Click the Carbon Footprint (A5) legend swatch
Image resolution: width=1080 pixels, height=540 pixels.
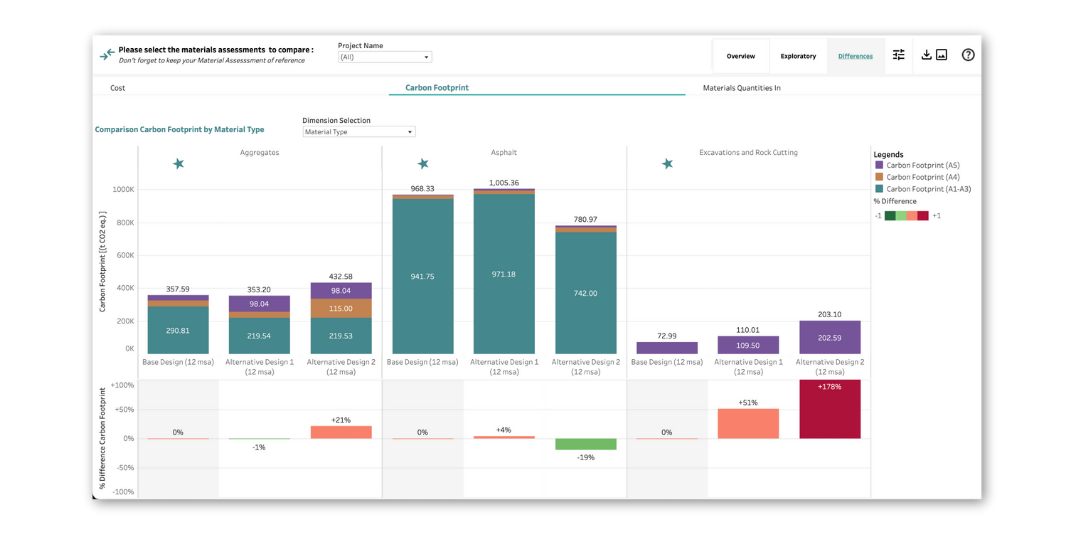tap(879, 165)
